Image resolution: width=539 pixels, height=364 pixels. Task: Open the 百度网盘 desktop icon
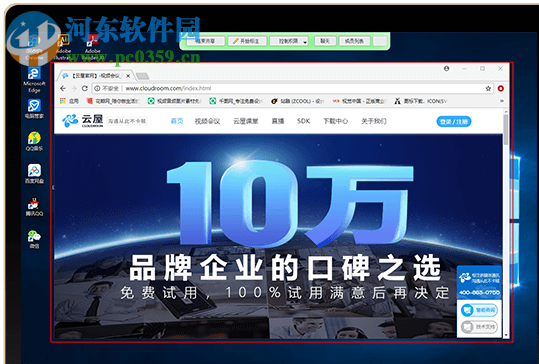click(34, 174)
